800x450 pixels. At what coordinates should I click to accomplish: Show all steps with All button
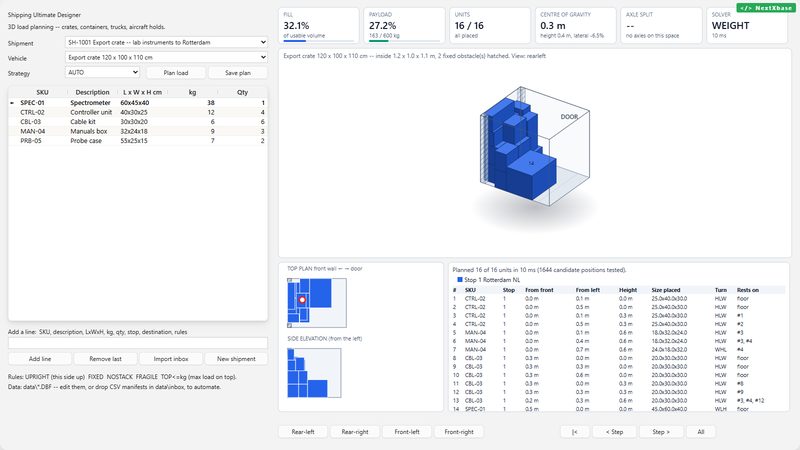coord(701,432)
